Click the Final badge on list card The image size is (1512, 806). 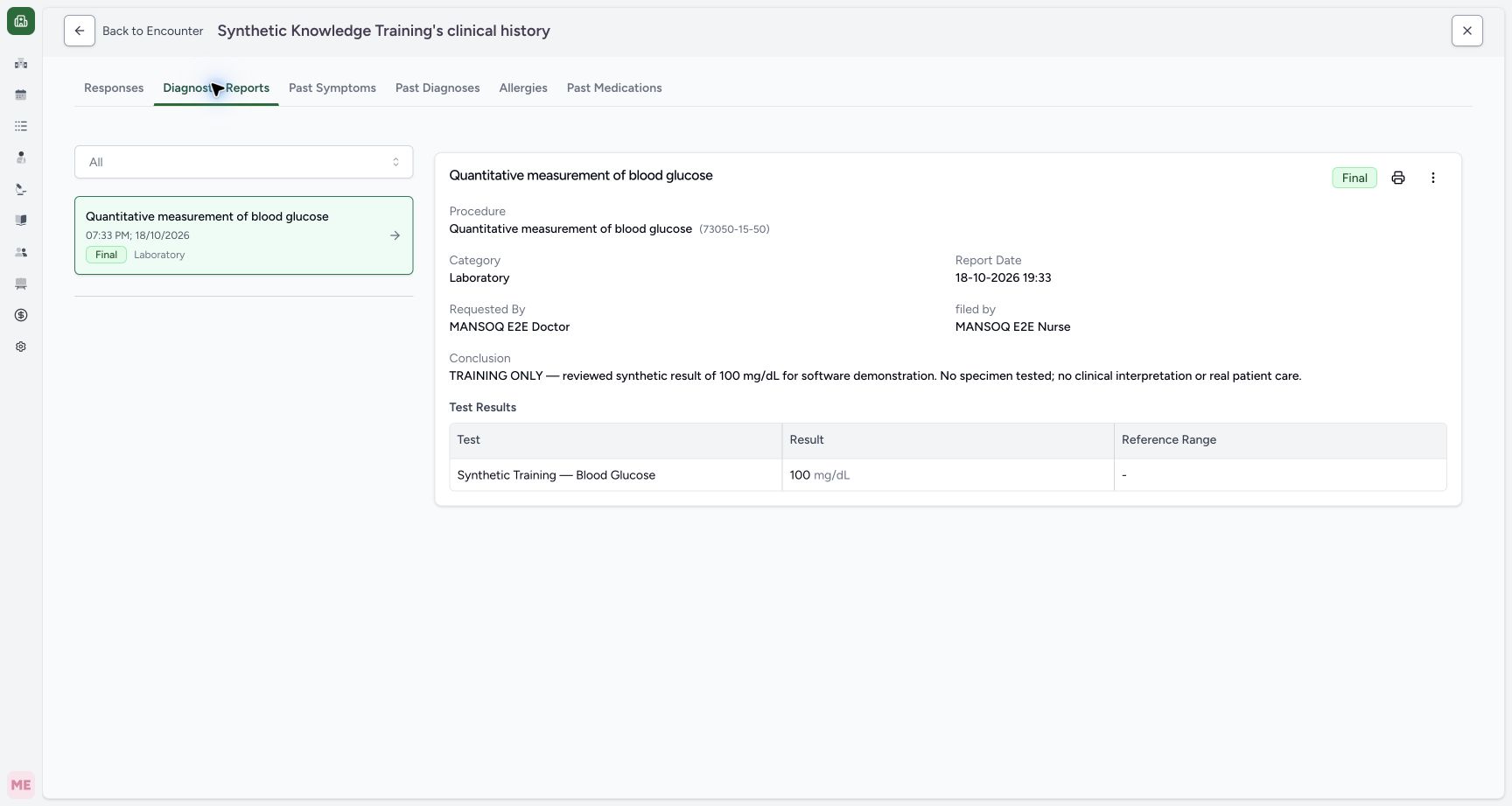pyautogui.click(x=106, y=255)
